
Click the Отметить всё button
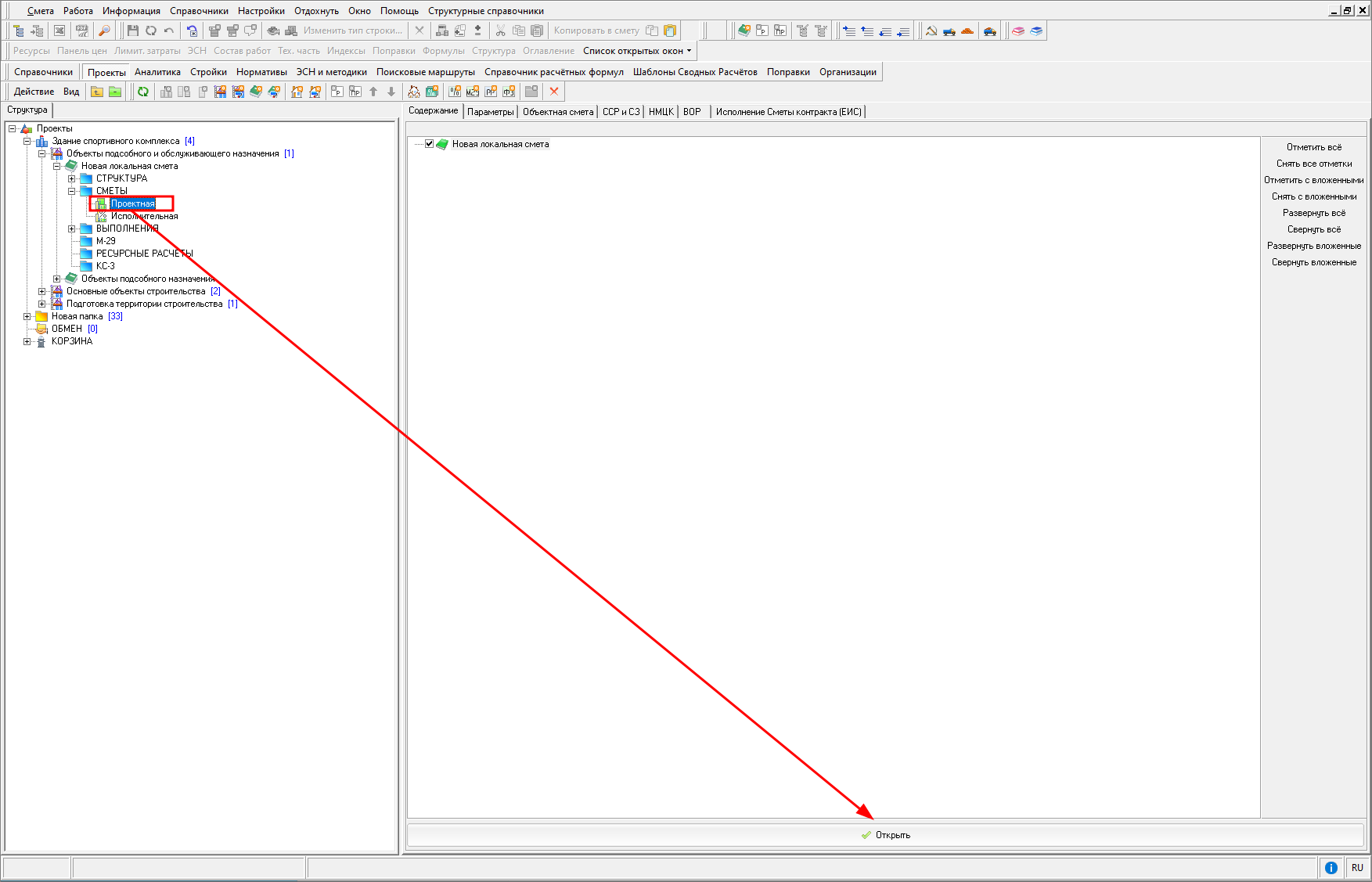coord(1313,147)
